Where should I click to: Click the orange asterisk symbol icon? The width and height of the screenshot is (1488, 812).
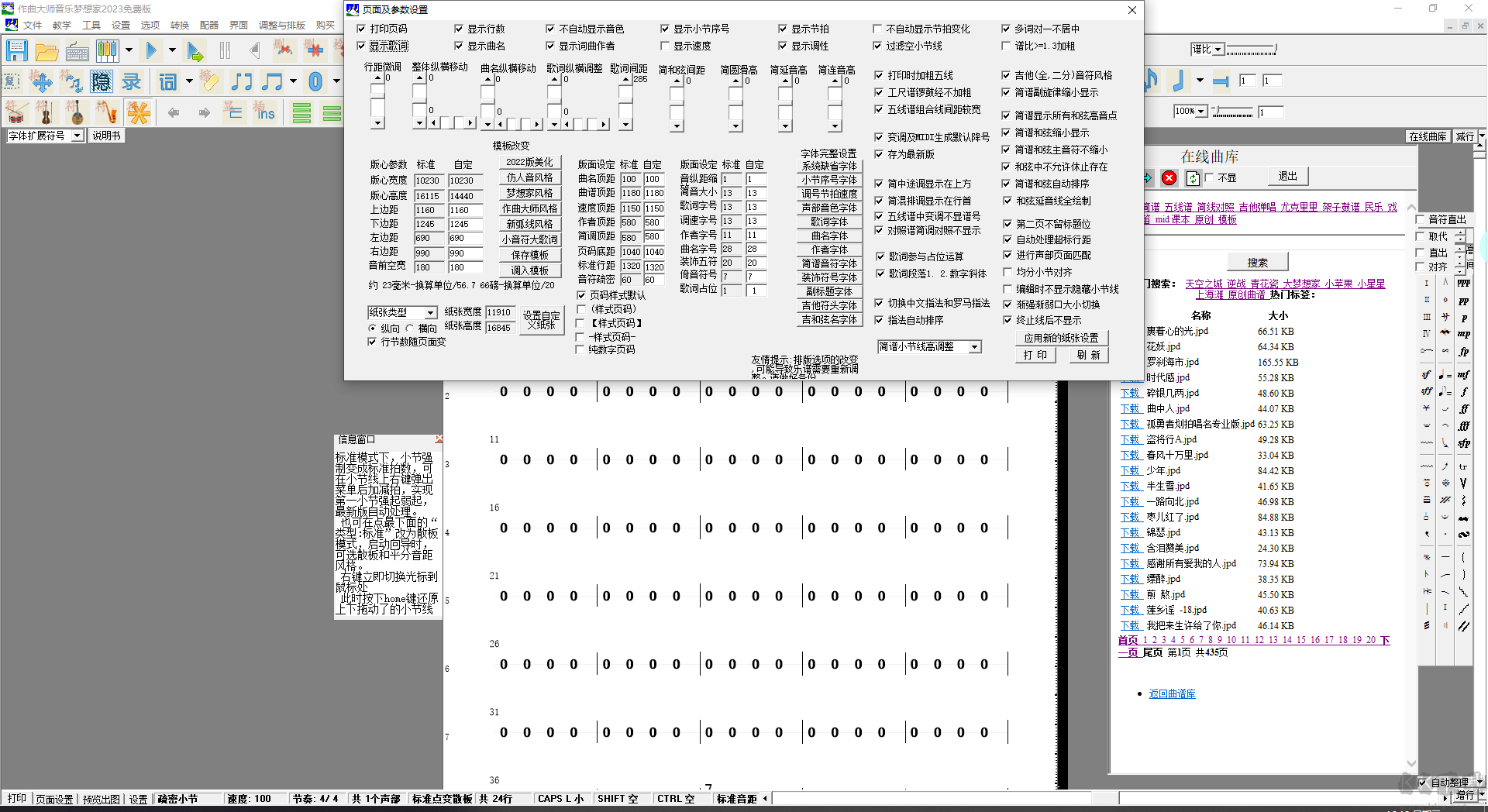tap(139, 112)
